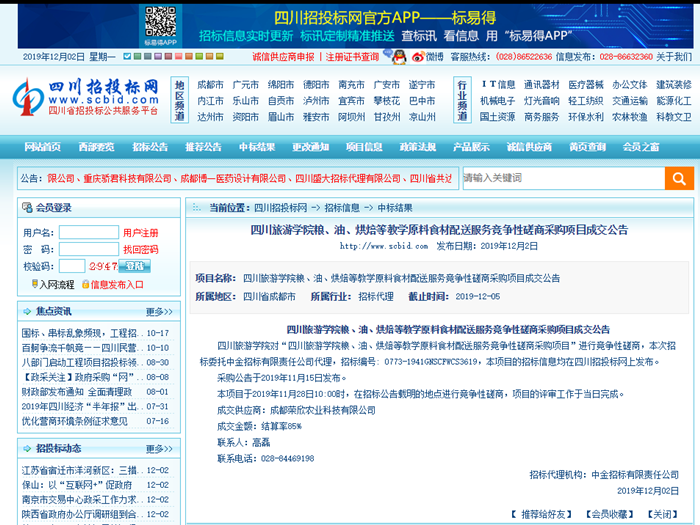The height and width of the screenshot is (525, 700).
Task: Click the scrolling 重庆骄君科技有限公司 notice
Action: (x=127, y=179)
